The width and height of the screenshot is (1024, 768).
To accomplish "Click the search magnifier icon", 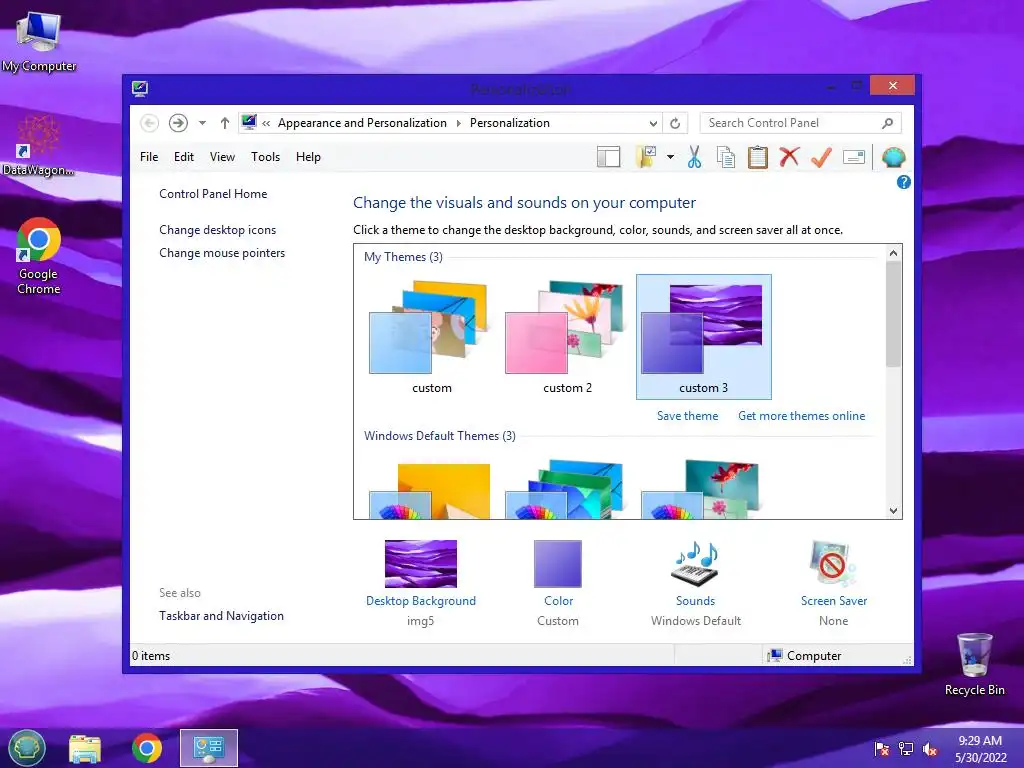I will tap(887, 123).
